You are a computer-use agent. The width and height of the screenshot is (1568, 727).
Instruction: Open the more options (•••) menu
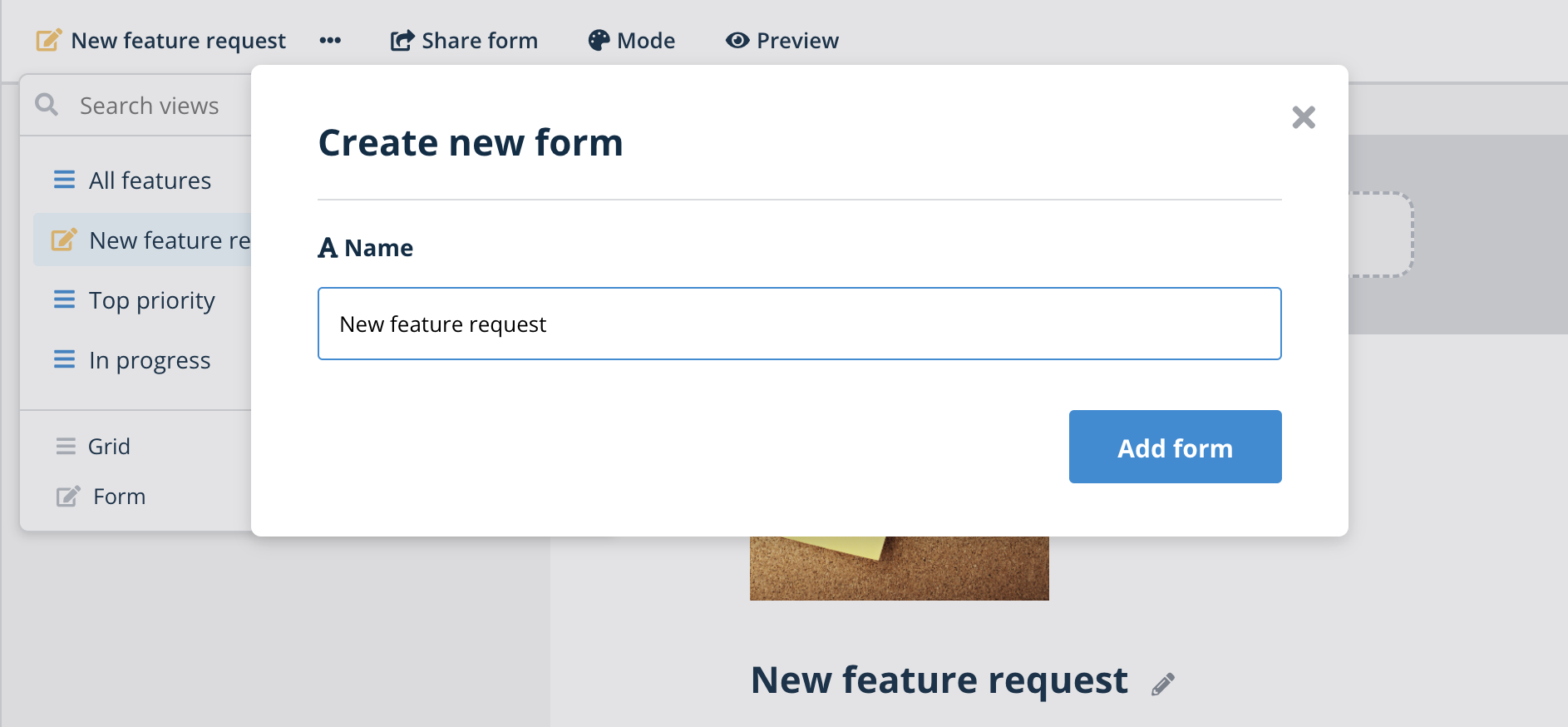point(330,40)
